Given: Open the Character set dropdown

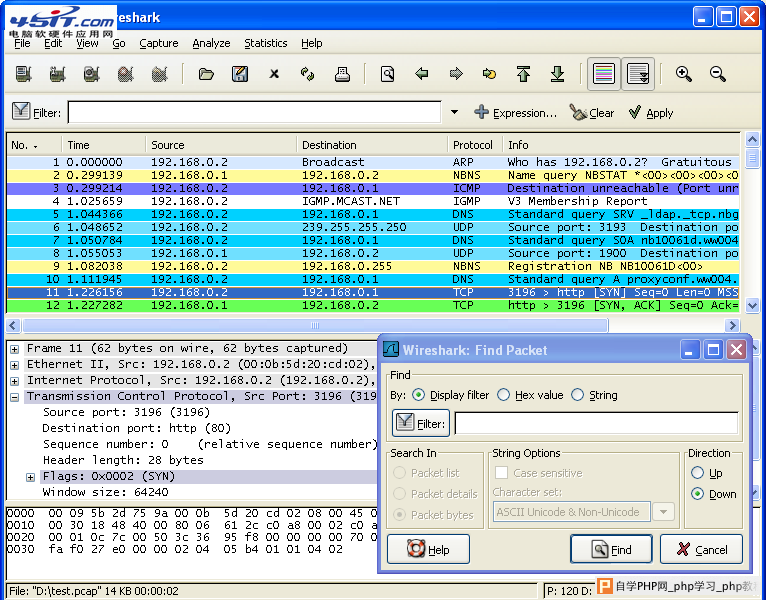Looking at the screenshot, I should 663,512.
